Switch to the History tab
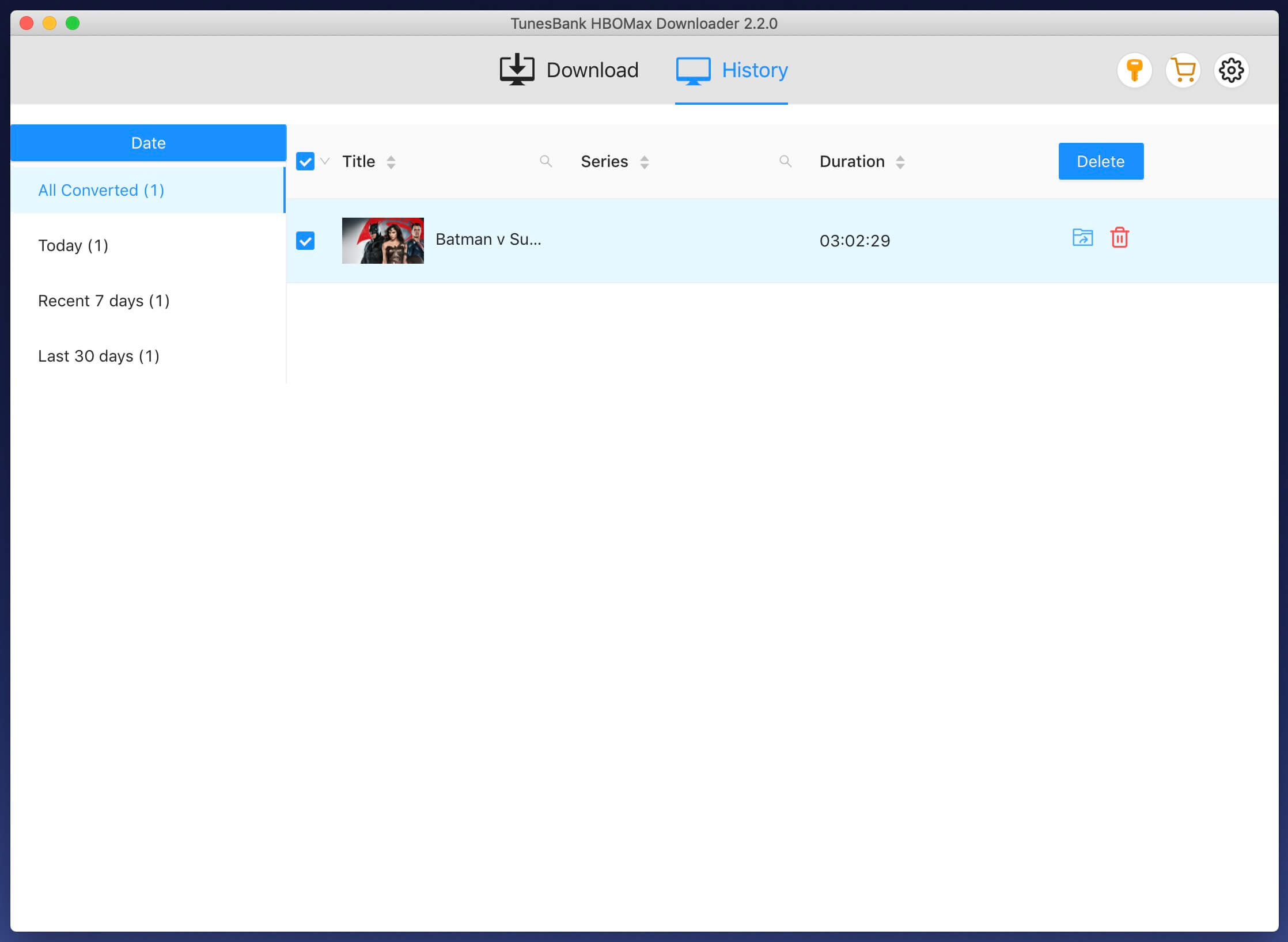1288x942 pixels. [x=732, y=70]
